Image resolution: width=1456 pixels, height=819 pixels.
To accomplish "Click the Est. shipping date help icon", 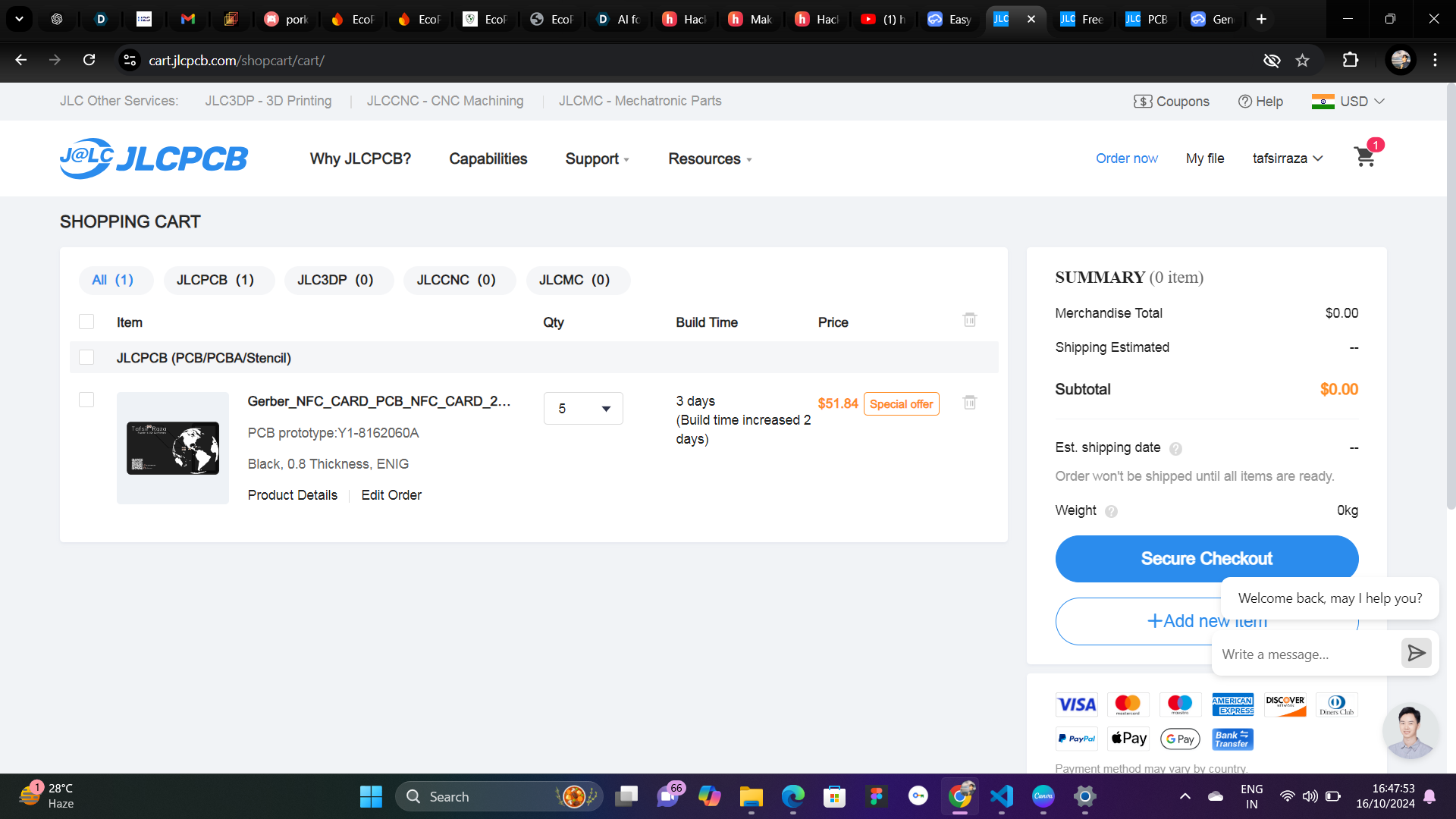I will (1175, 448).
